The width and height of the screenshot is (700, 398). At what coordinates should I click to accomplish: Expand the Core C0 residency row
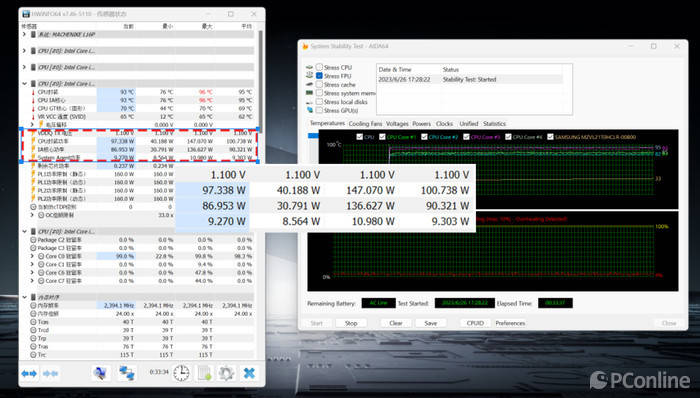pyautogui.click(x=32, y=256)
